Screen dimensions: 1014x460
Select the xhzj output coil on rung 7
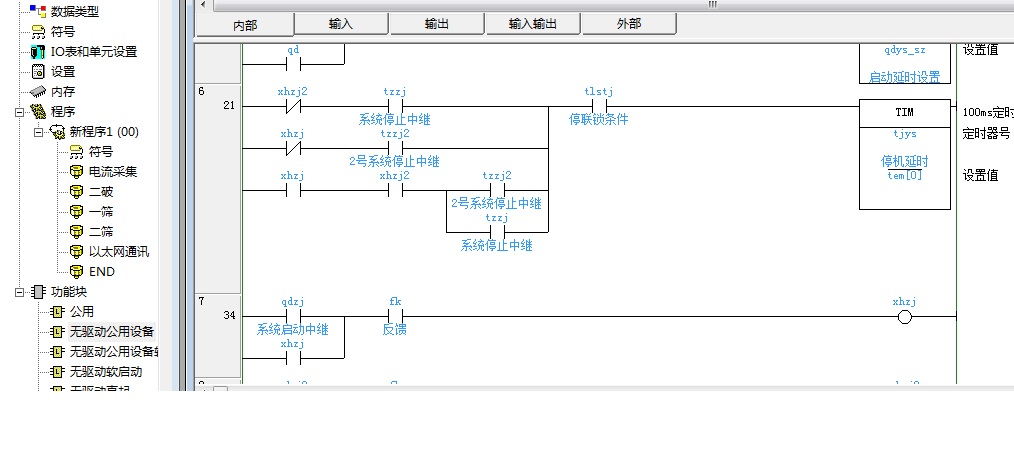click(904, 317)
